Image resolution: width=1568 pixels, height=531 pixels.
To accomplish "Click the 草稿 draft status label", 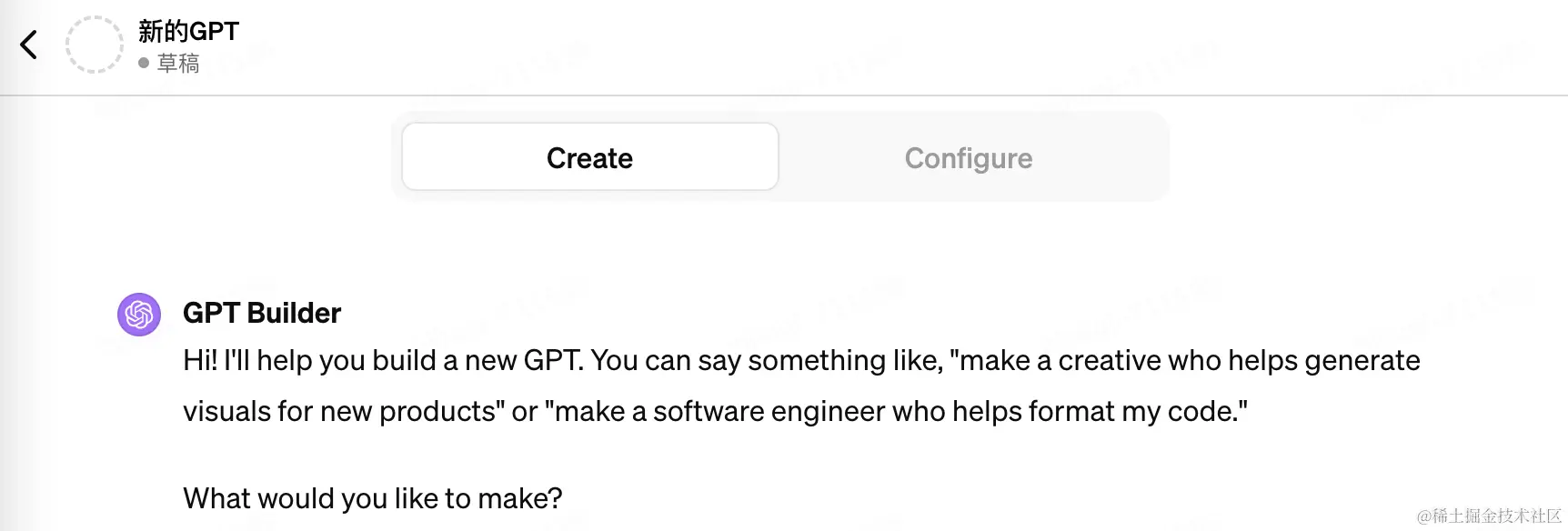I will [x=178, y=64].
